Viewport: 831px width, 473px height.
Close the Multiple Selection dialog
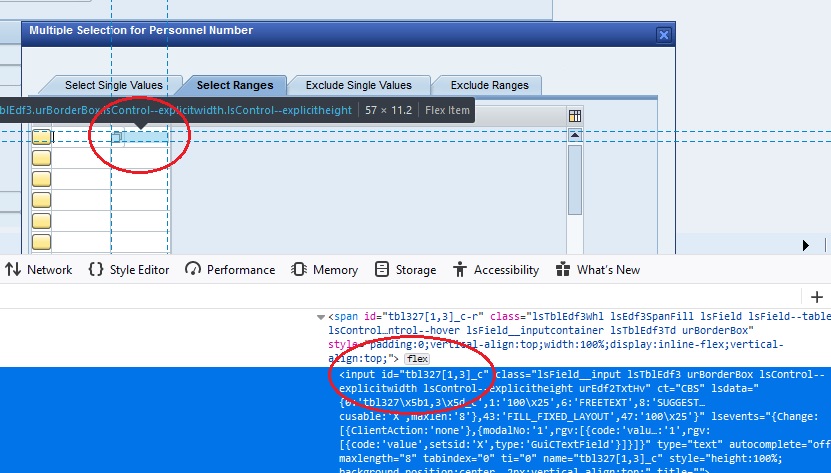664,35
